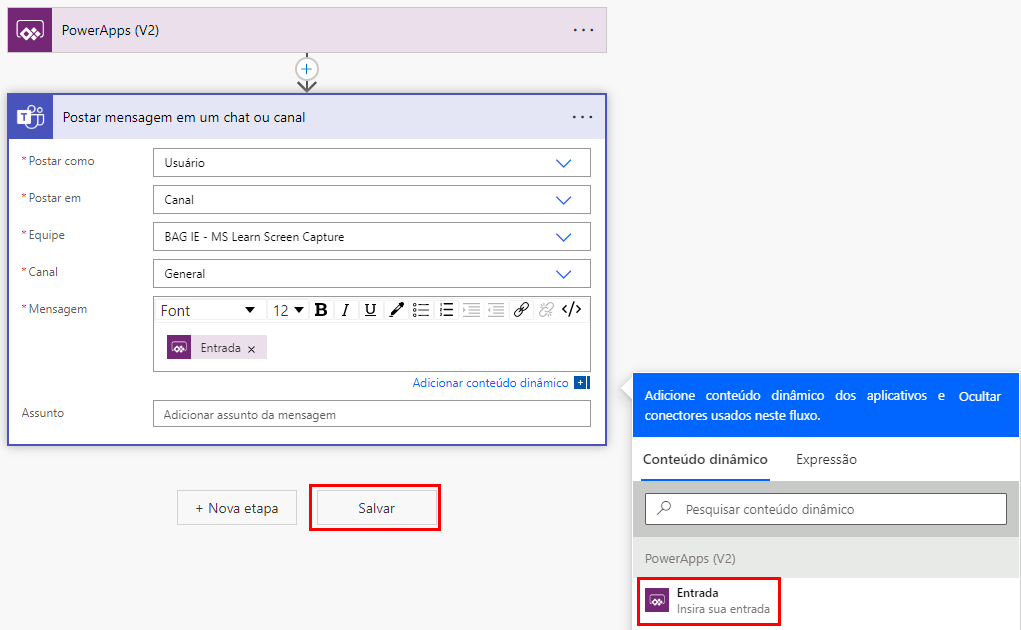Insert a numbered list in message
Viewport: 1021px width, 630px height.
pos(447,310)
